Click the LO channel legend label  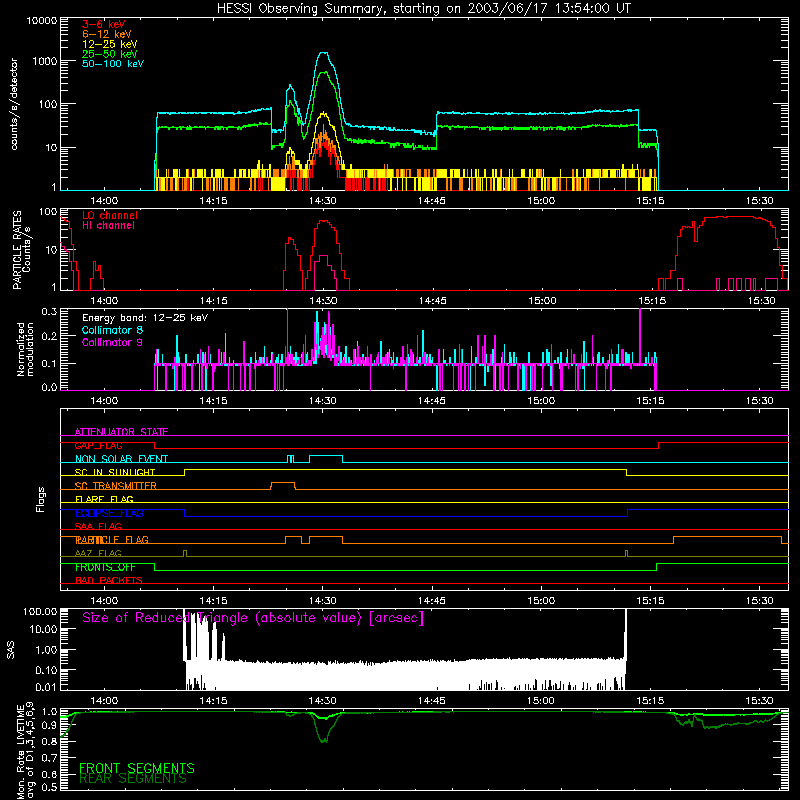click(x=110, y=215)
